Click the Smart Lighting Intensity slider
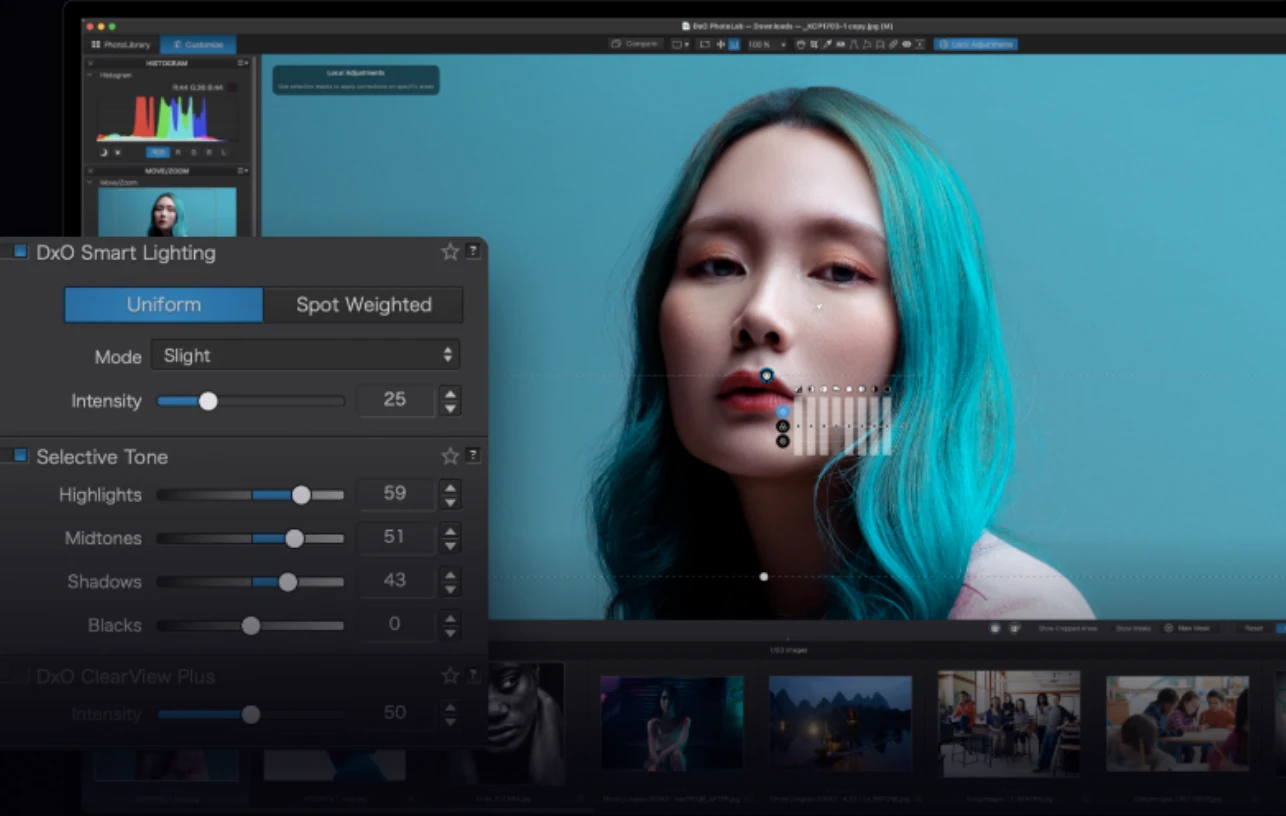The width and height of the screenshot is (1286, 816). [251, 401]
